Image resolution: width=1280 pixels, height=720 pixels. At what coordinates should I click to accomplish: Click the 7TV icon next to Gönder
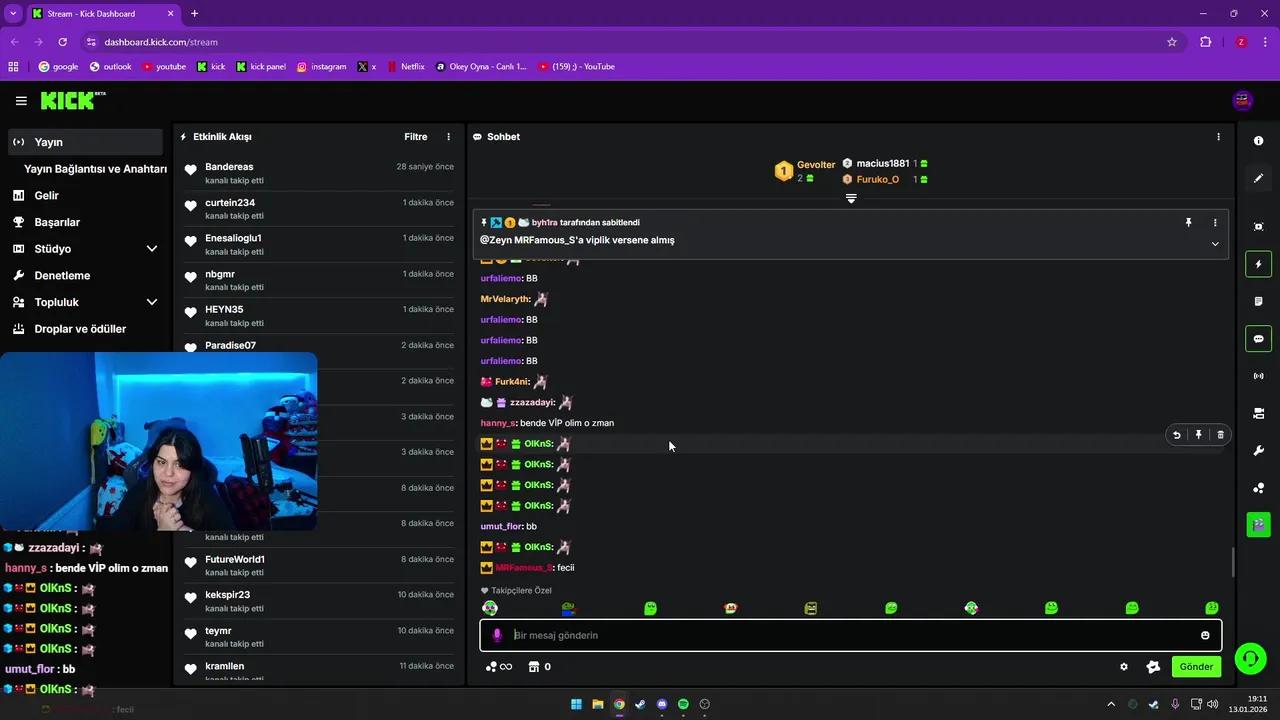1153,666
